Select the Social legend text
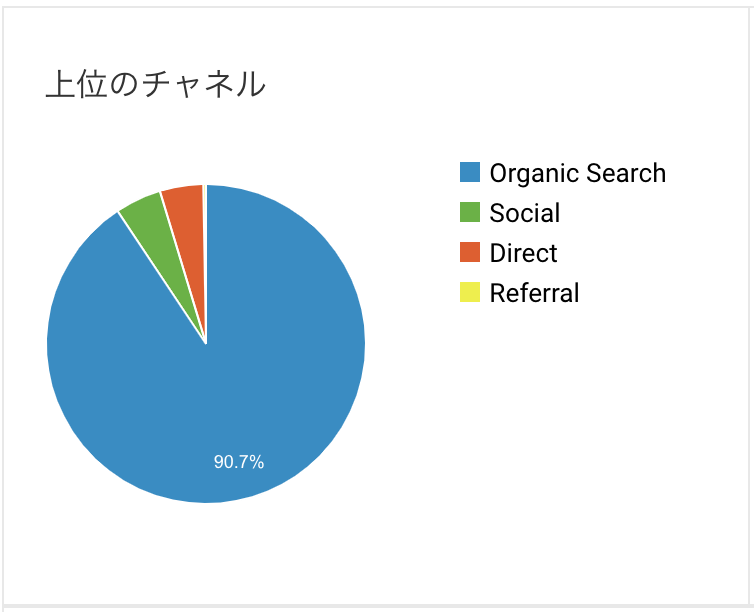This screenshot has height=612, width=754. [x=525, y=213]
